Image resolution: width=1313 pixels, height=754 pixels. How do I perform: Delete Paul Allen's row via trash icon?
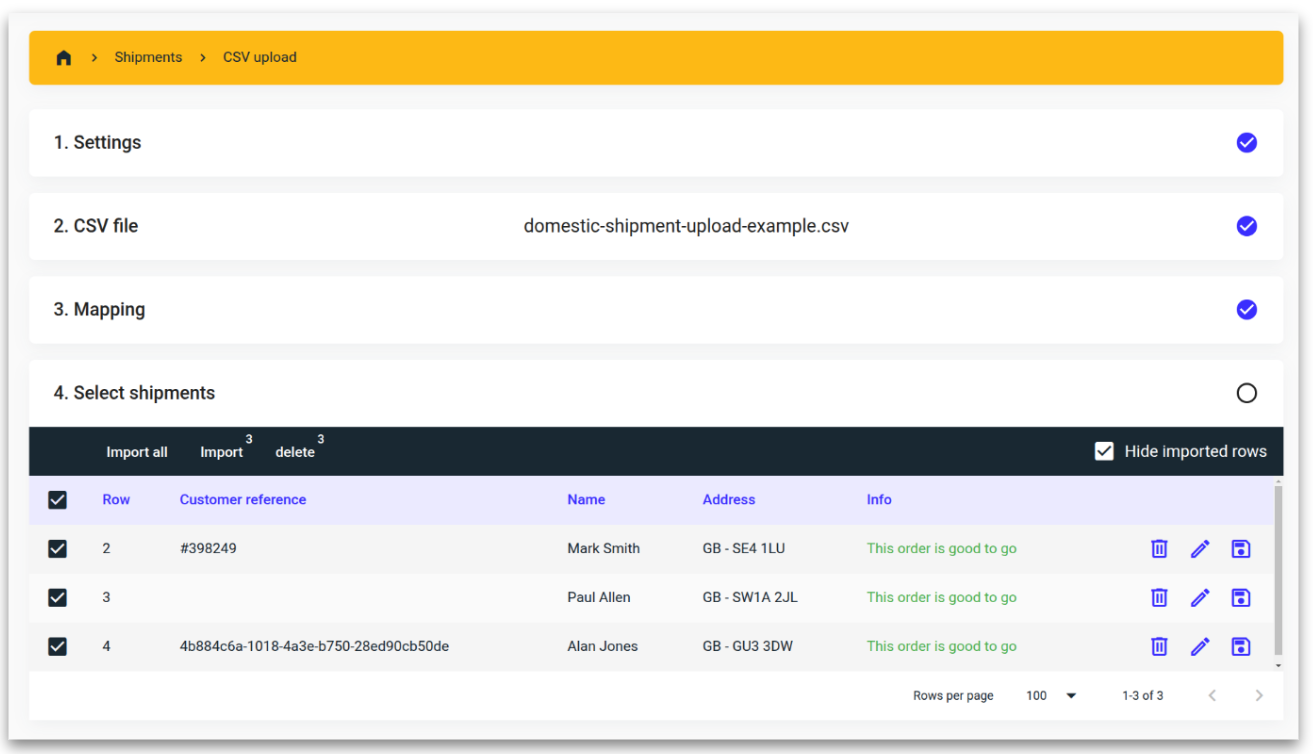[1159, 597]
